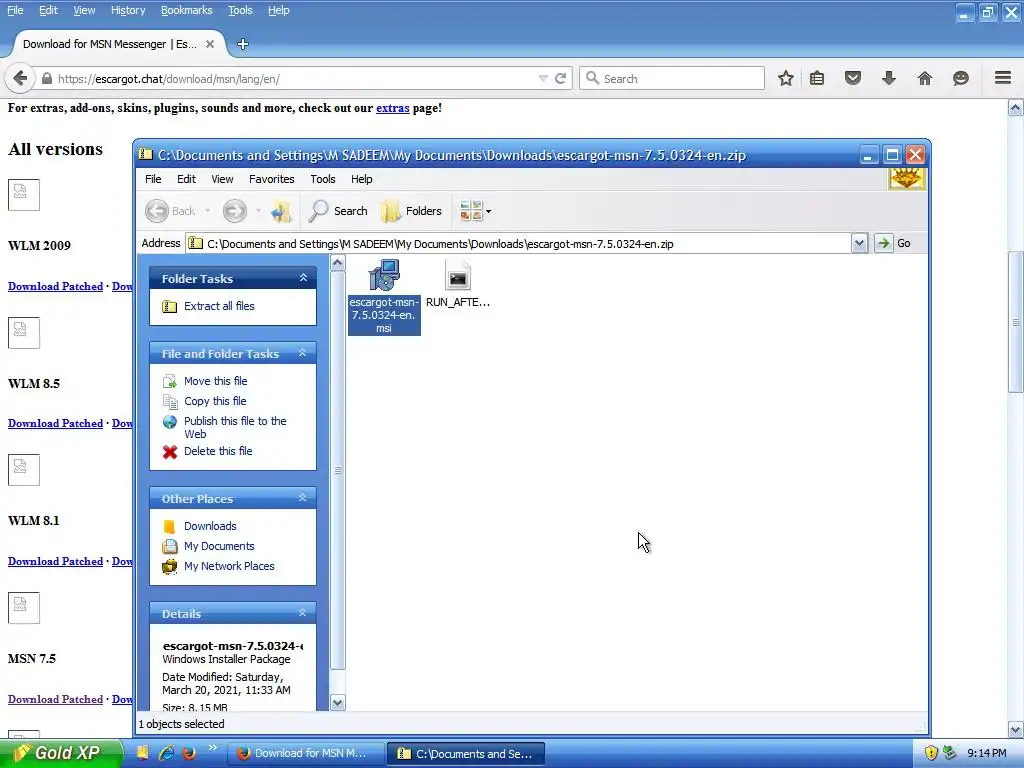1024x768 pixels.
Task: Click the Explorer Back button
Action: 170,211
